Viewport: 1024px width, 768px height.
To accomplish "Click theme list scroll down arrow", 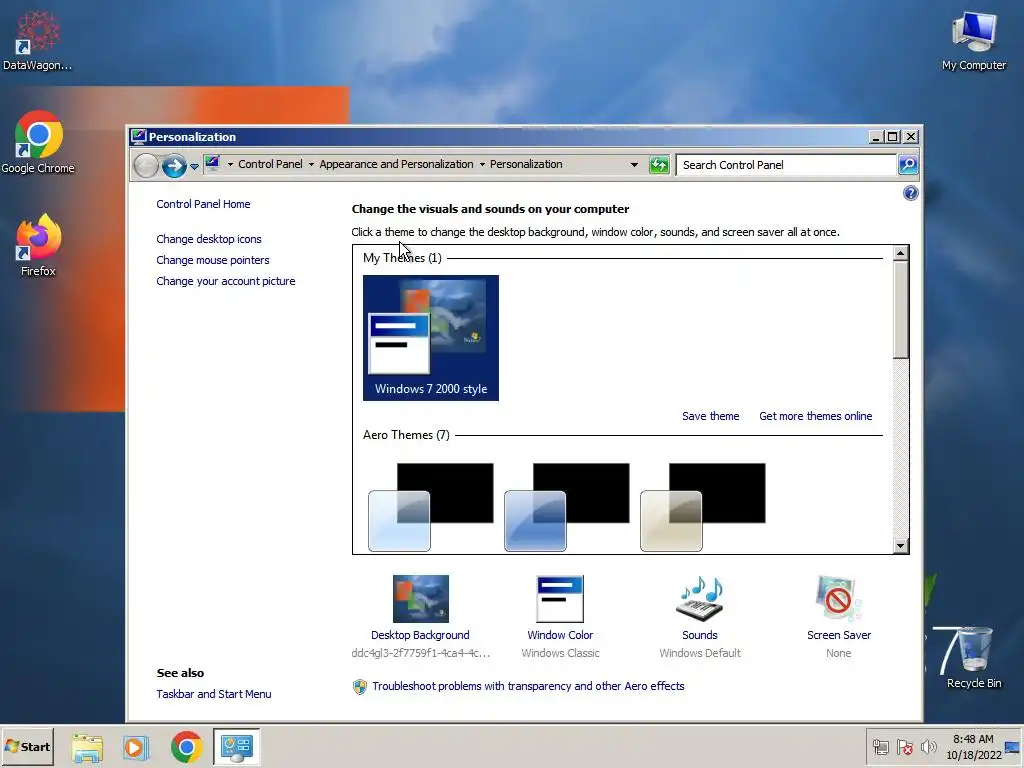I will click(901, 546).
